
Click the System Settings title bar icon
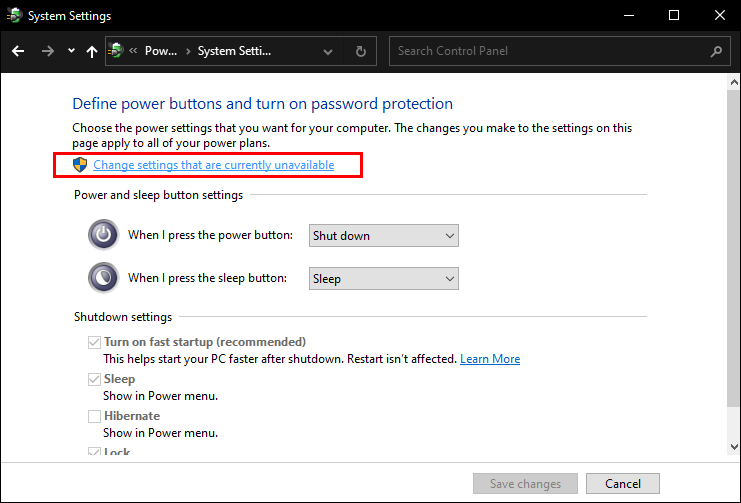point(14,16)
